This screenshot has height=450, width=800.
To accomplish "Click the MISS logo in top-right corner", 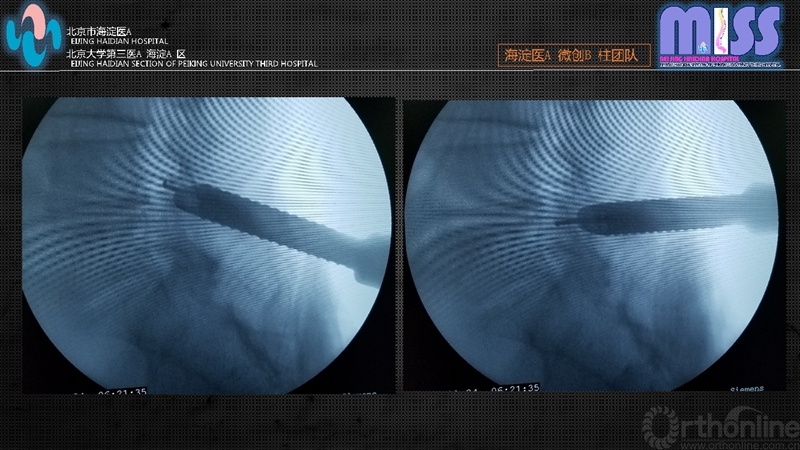I will [x=720, y=32].
